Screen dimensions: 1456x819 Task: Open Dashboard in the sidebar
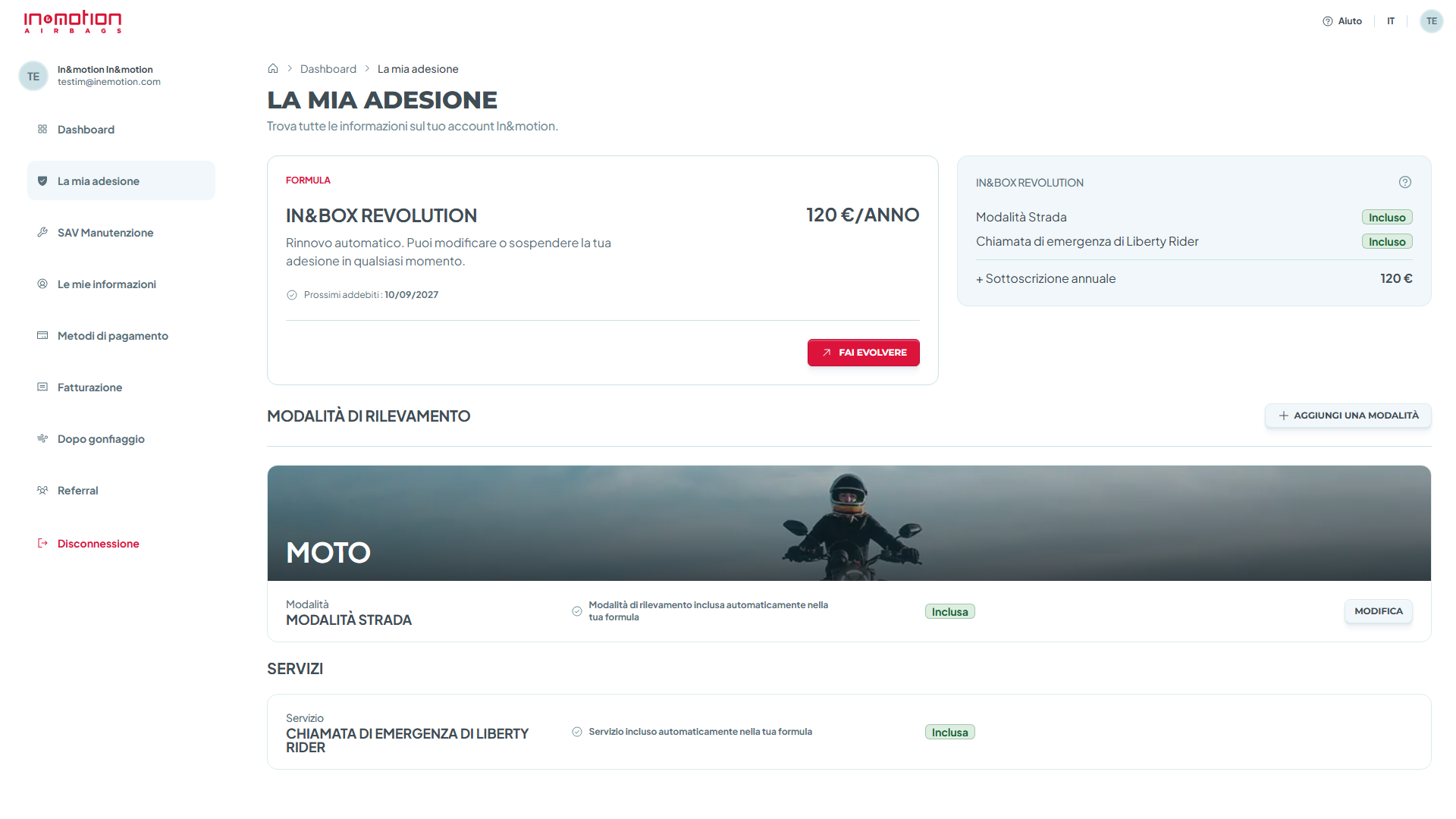(121, 130)
